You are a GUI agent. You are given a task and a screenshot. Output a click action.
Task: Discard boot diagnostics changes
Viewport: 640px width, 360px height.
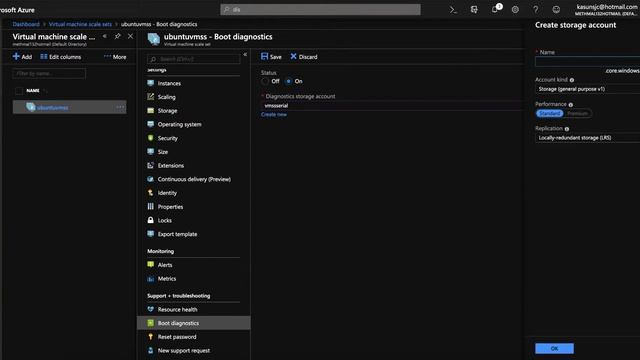point(304,57)
